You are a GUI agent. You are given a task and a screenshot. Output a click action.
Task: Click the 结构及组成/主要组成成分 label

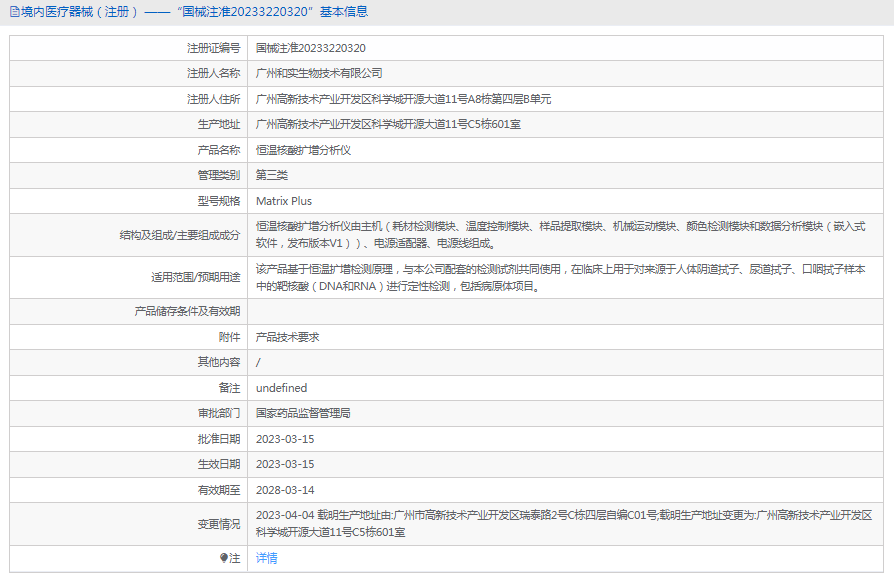pyautogui.click(x=180, y=235)
